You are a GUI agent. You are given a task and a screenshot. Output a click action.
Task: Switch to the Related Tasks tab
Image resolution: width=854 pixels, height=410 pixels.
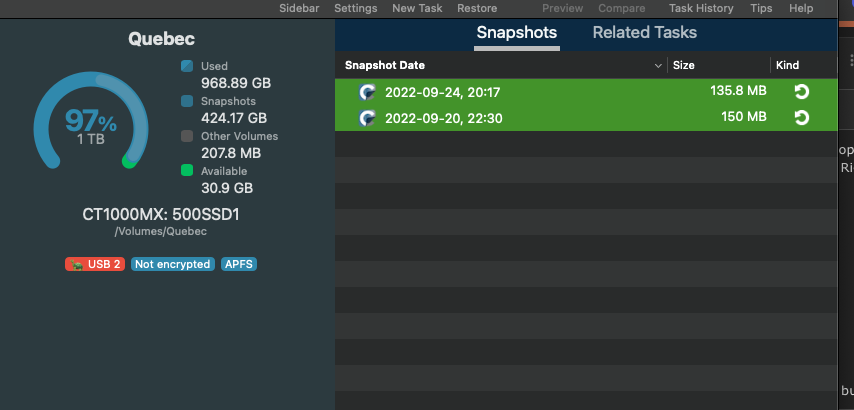[x=644, y=33]
